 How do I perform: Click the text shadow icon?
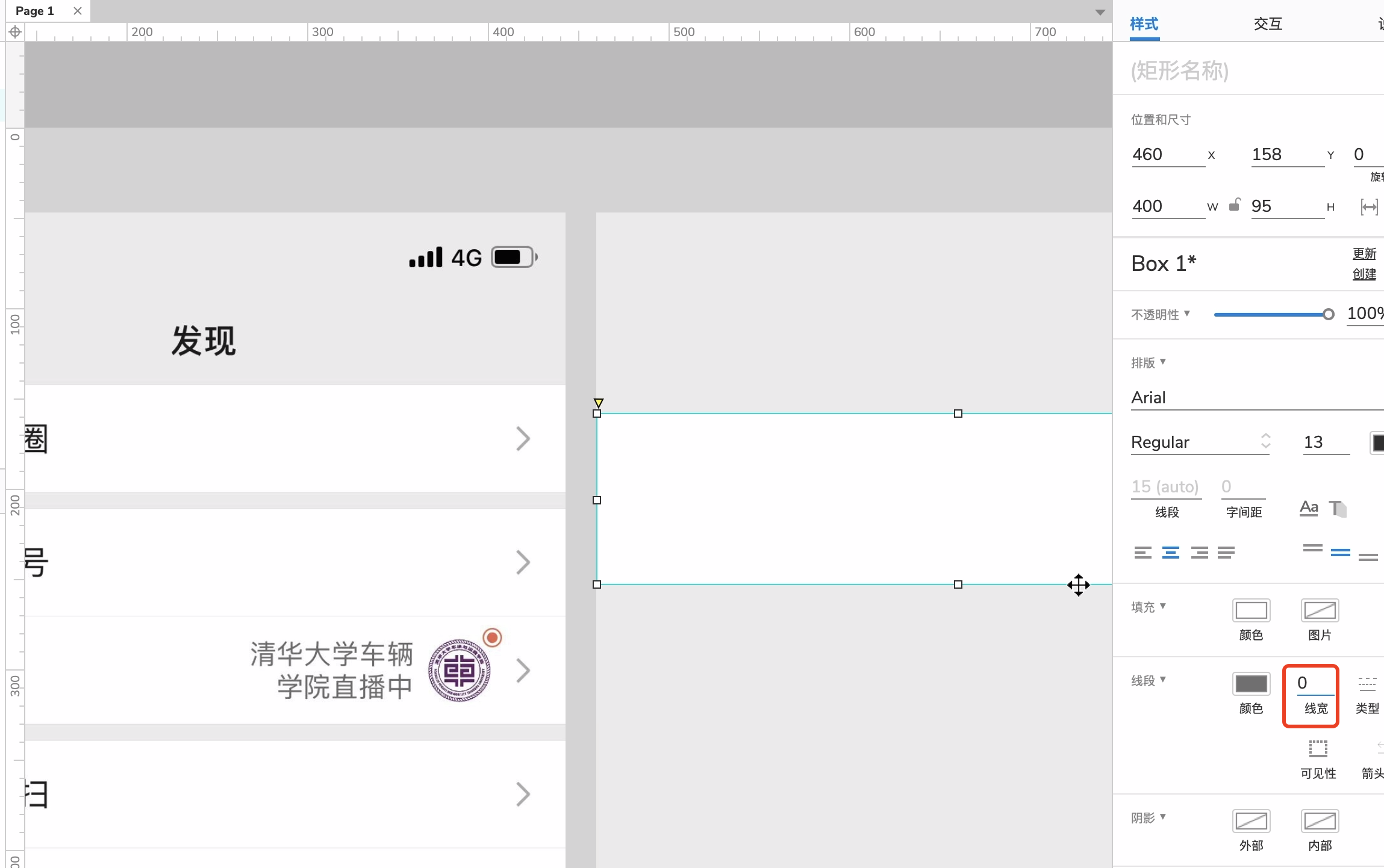point(1338,509)
